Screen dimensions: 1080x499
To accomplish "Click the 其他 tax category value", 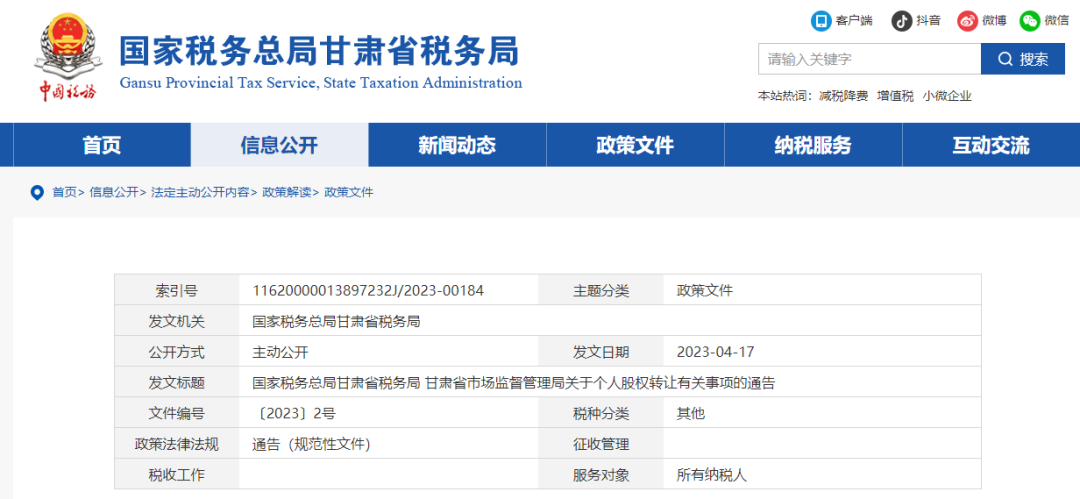I will [691, 414].
